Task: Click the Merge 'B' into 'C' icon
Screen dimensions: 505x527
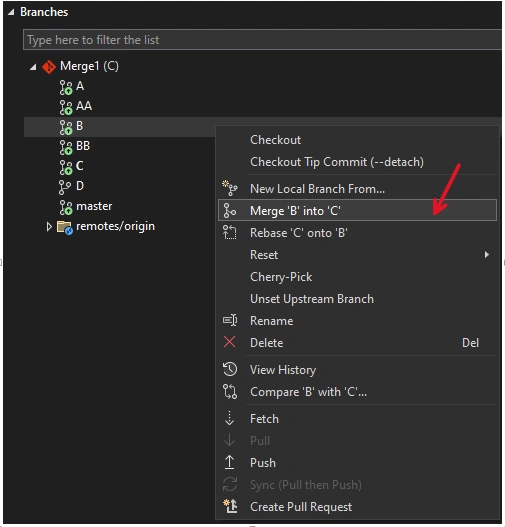Action: [230, 211]
